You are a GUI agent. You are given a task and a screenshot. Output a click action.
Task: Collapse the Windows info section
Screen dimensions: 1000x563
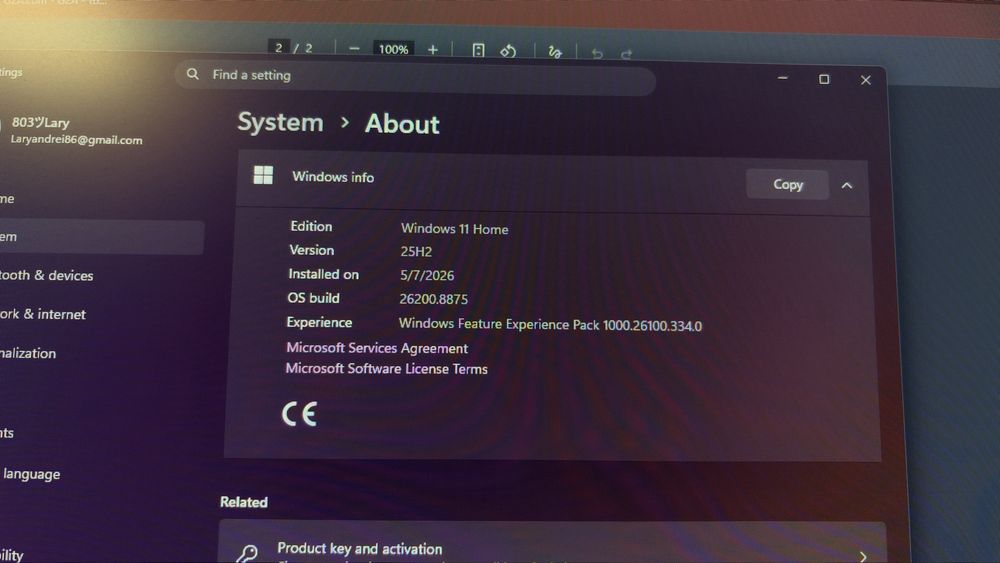coord(847,186)
